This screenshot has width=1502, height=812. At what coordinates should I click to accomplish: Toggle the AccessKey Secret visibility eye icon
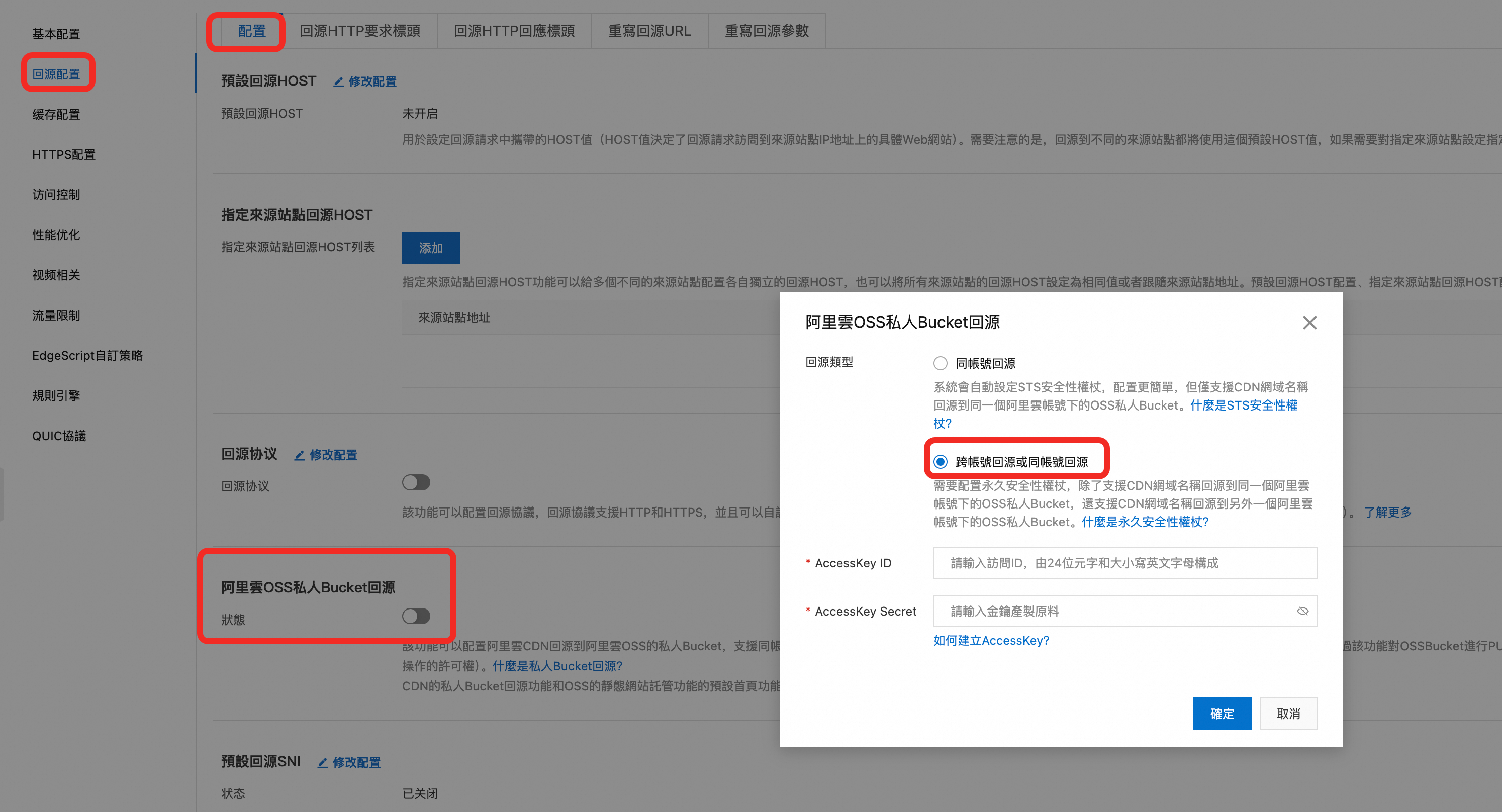(1302, 611)
